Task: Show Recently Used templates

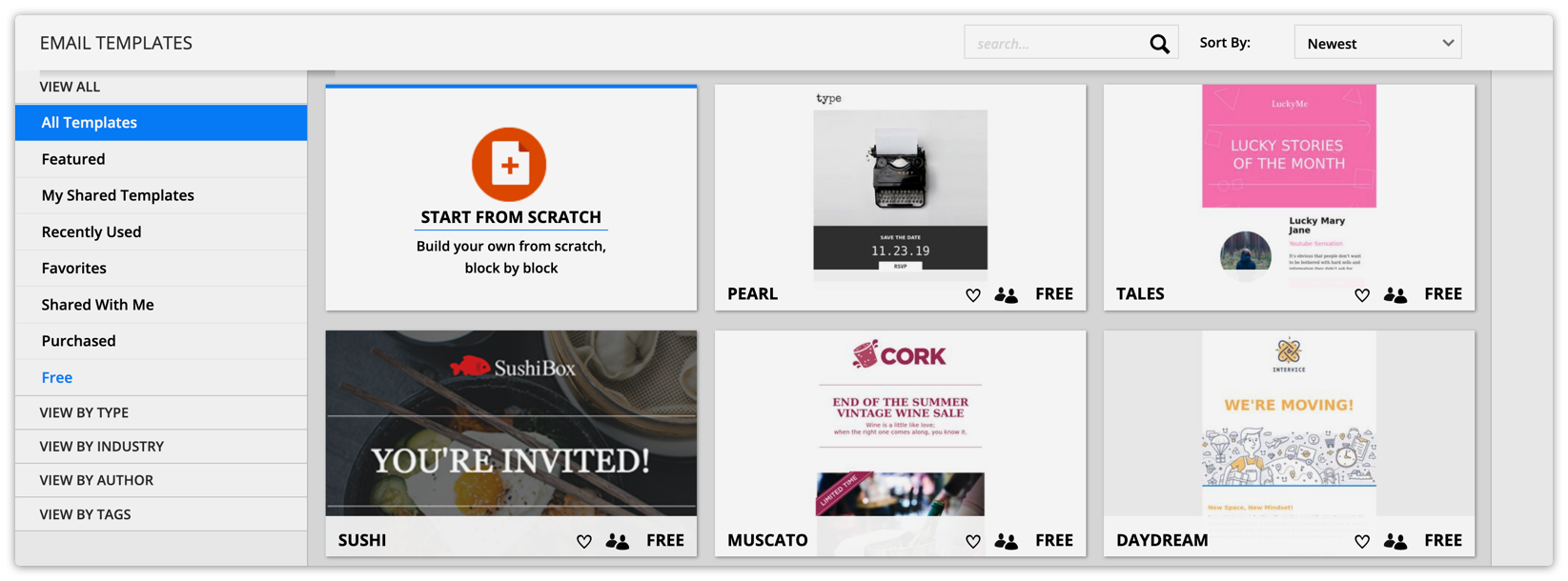Action: click(161, 231)
